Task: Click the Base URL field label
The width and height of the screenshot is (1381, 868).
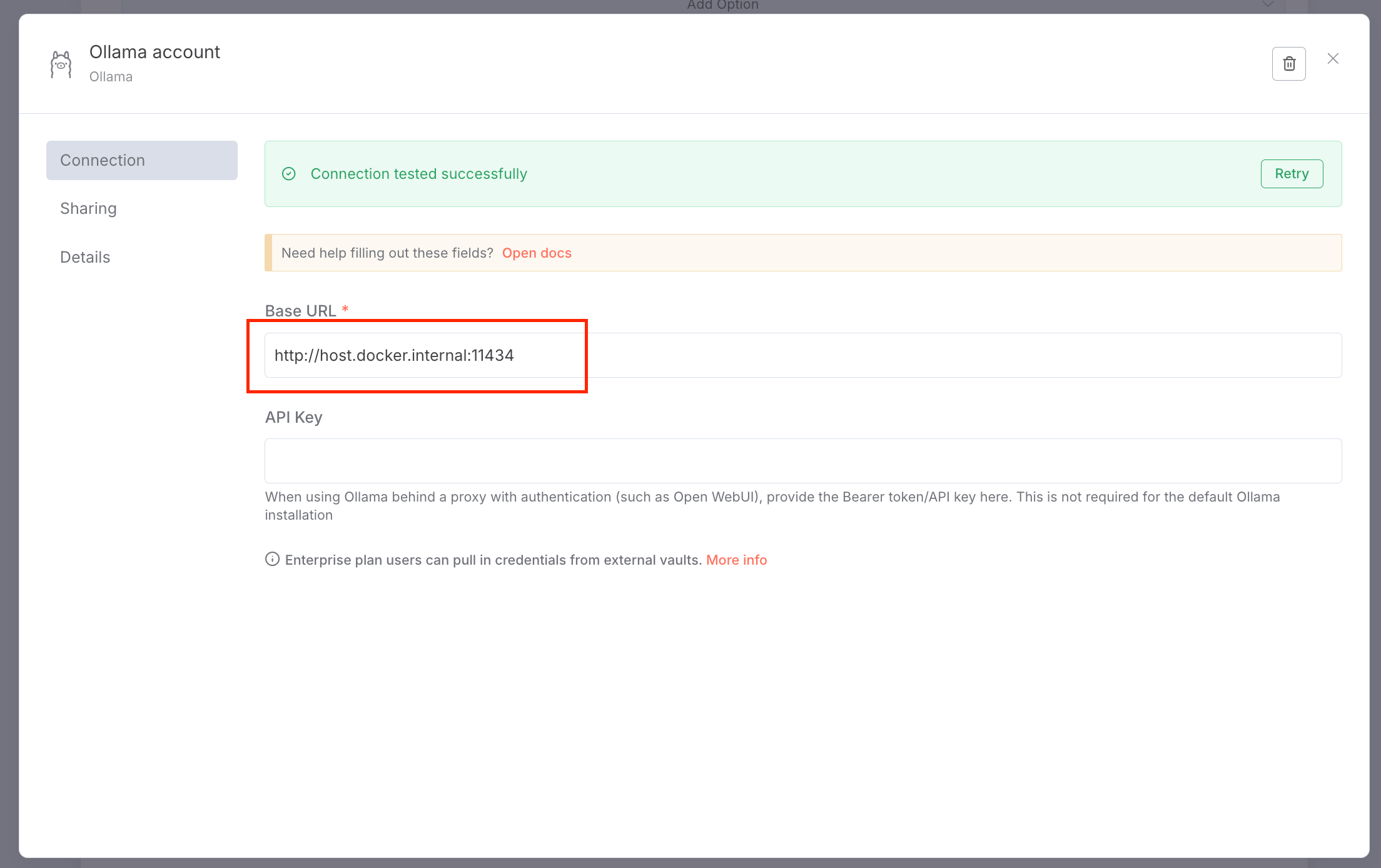Action: tap(300, 311)
